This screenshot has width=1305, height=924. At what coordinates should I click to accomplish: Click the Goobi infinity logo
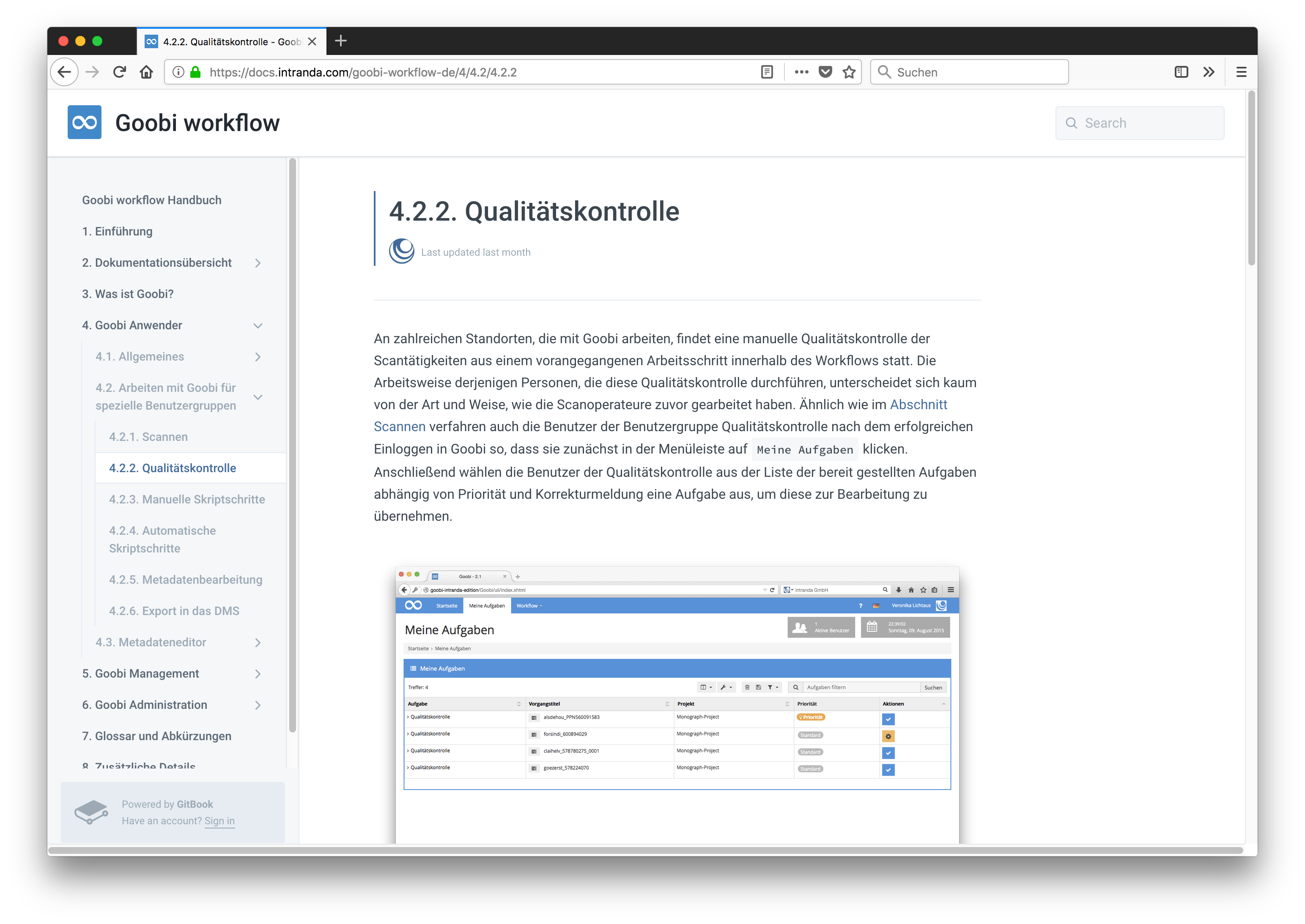[x=84, y=122]
